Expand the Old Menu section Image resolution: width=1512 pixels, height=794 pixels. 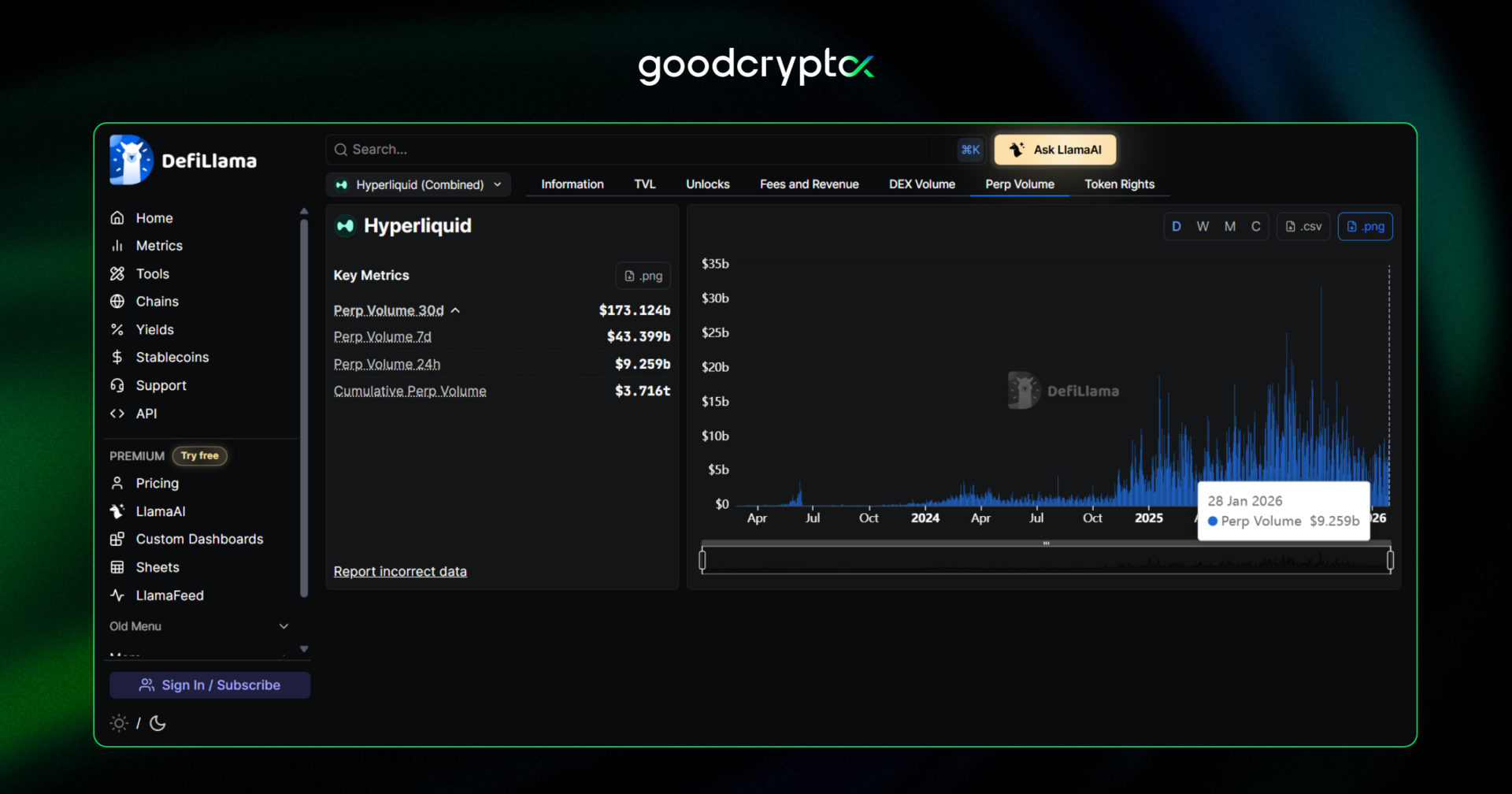pyautogui.click(x=283, y=625)
